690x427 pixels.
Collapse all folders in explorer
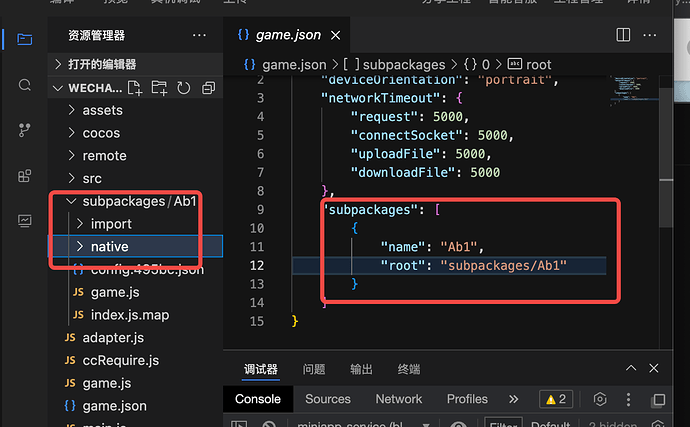208,88
